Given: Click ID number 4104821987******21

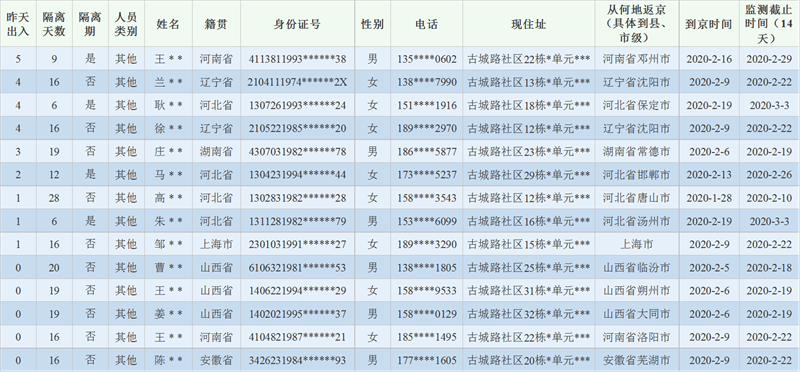Looking at the screenshot, I should pos(297,337).
